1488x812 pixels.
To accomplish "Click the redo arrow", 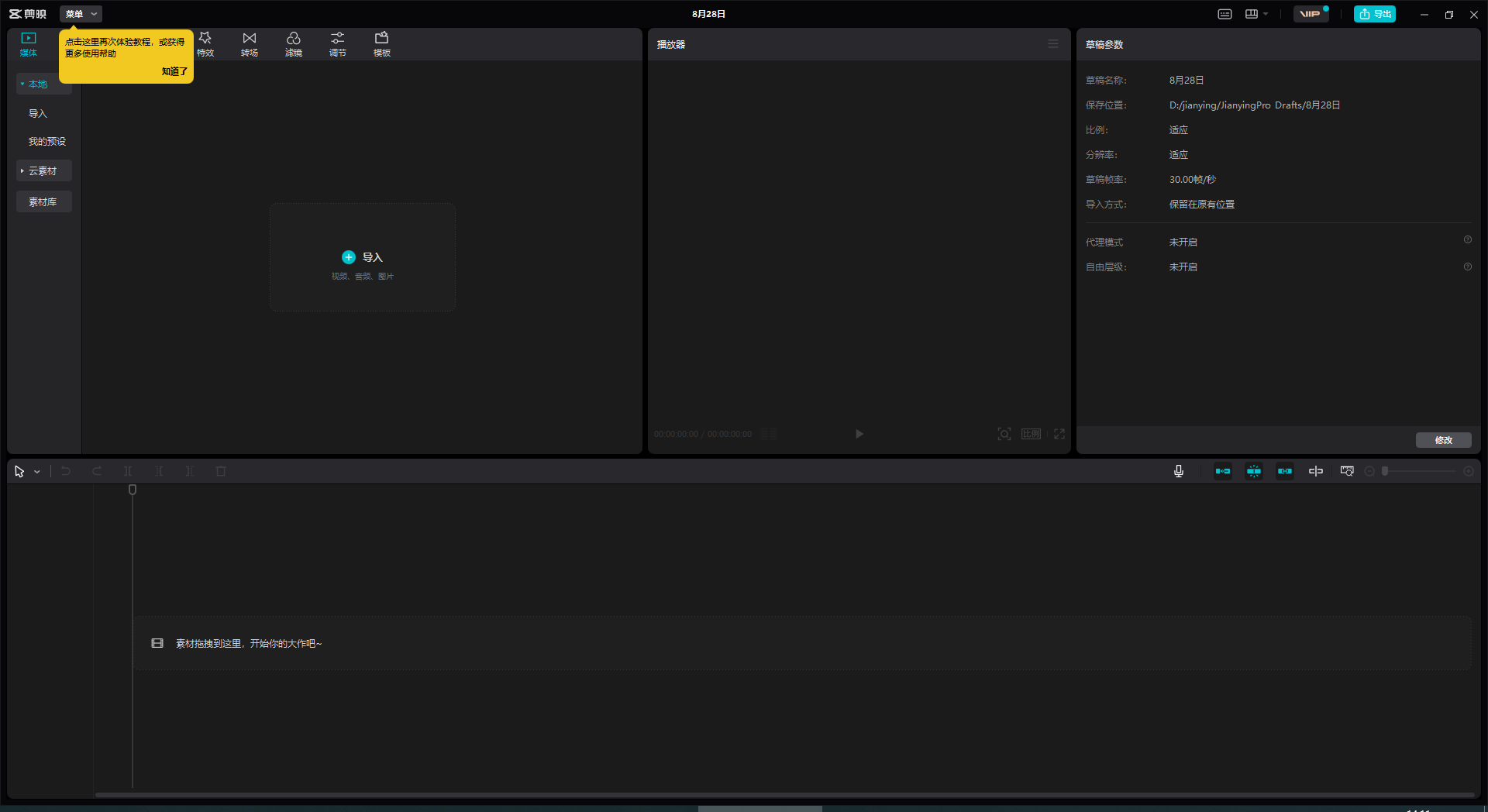I will coord(97,471).
